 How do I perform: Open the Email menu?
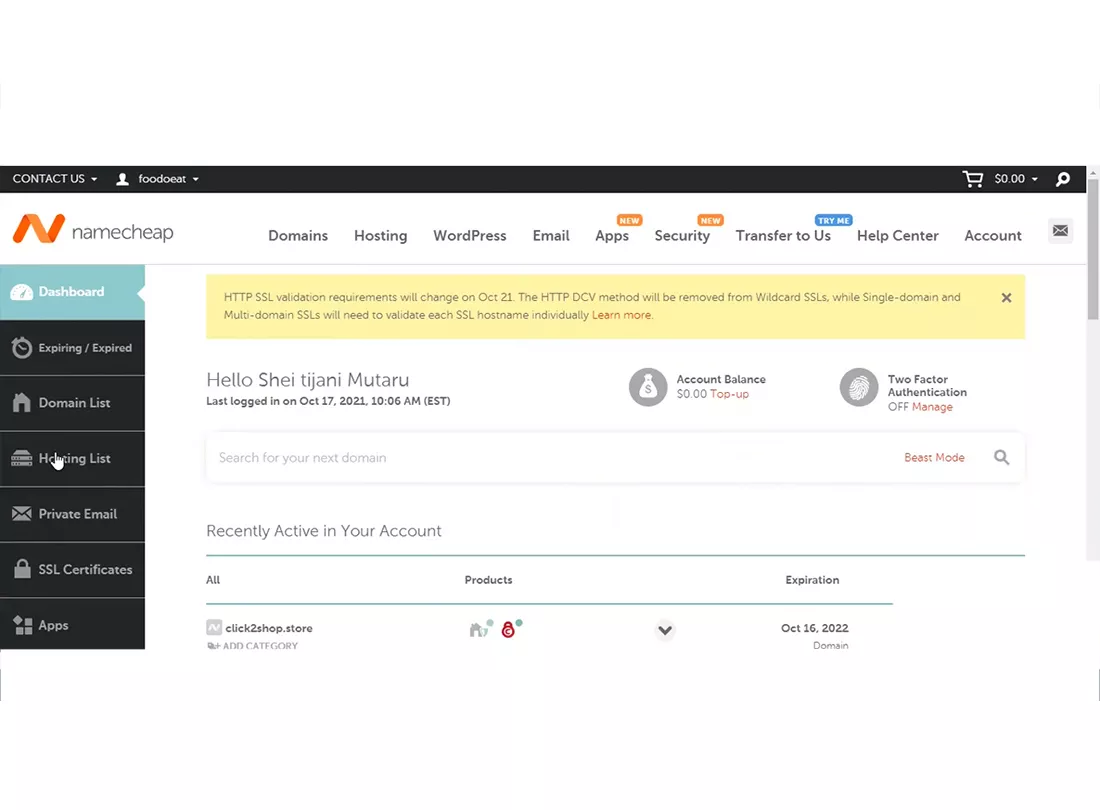pyautogui.click(x=551, y=236)
